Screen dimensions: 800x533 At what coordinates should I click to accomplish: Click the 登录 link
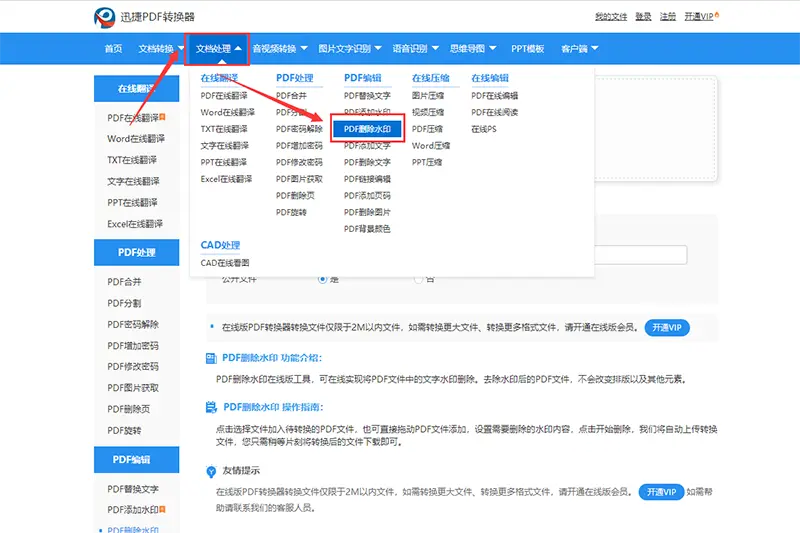point(643,16)
